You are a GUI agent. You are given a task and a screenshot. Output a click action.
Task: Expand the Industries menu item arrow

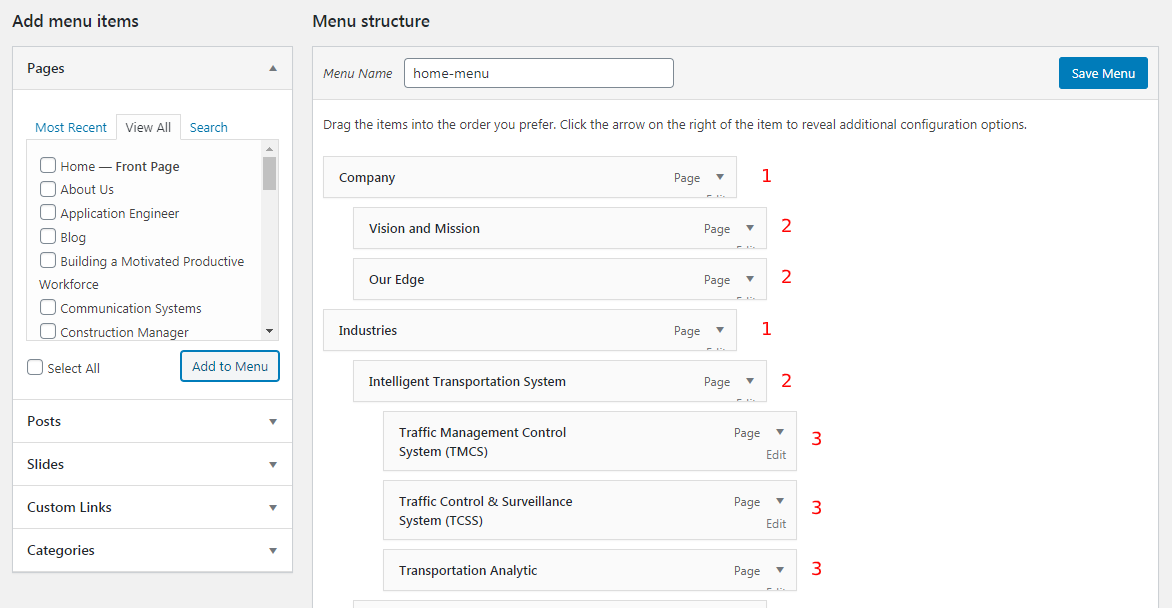click(x=720, y=330)
